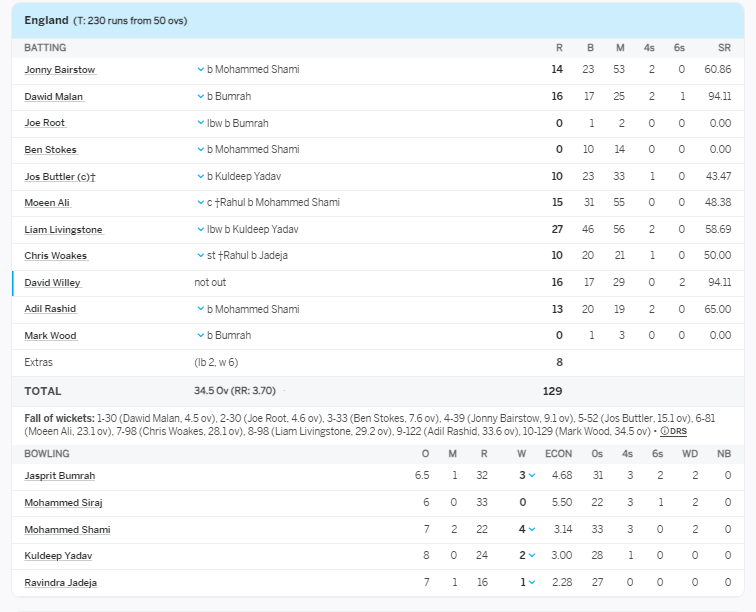Viewport: 756px width, 612px height.
Task: Expand Ben Stokes' dismissal chevron
Action: tap(200, 150)
